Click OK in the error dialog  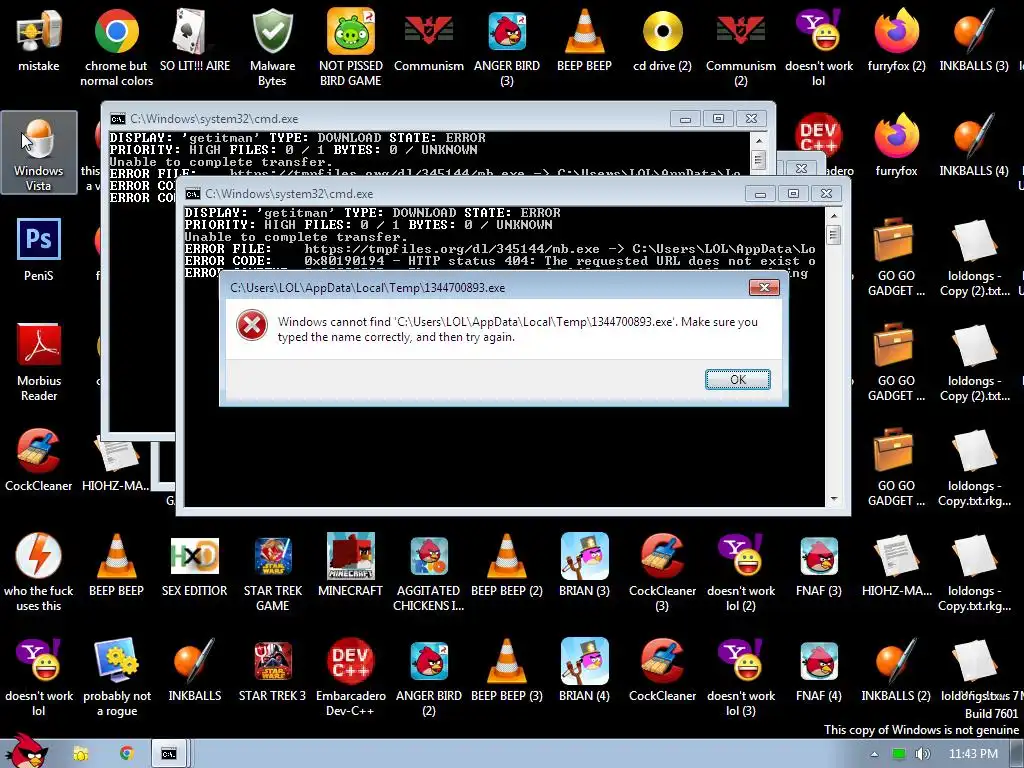pyautogui.click(x=737, y=379)
